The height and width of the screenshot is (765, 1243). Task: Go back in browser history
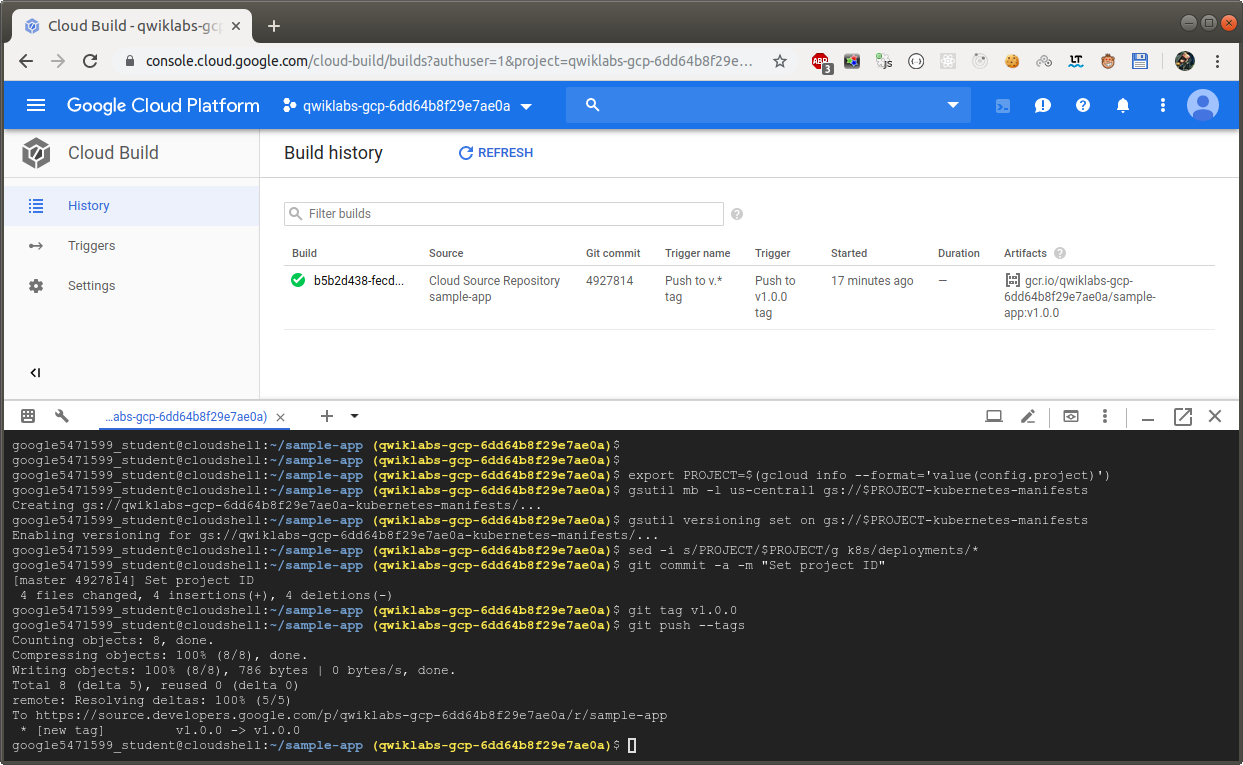pyautogui.click(x=26, y=61)
